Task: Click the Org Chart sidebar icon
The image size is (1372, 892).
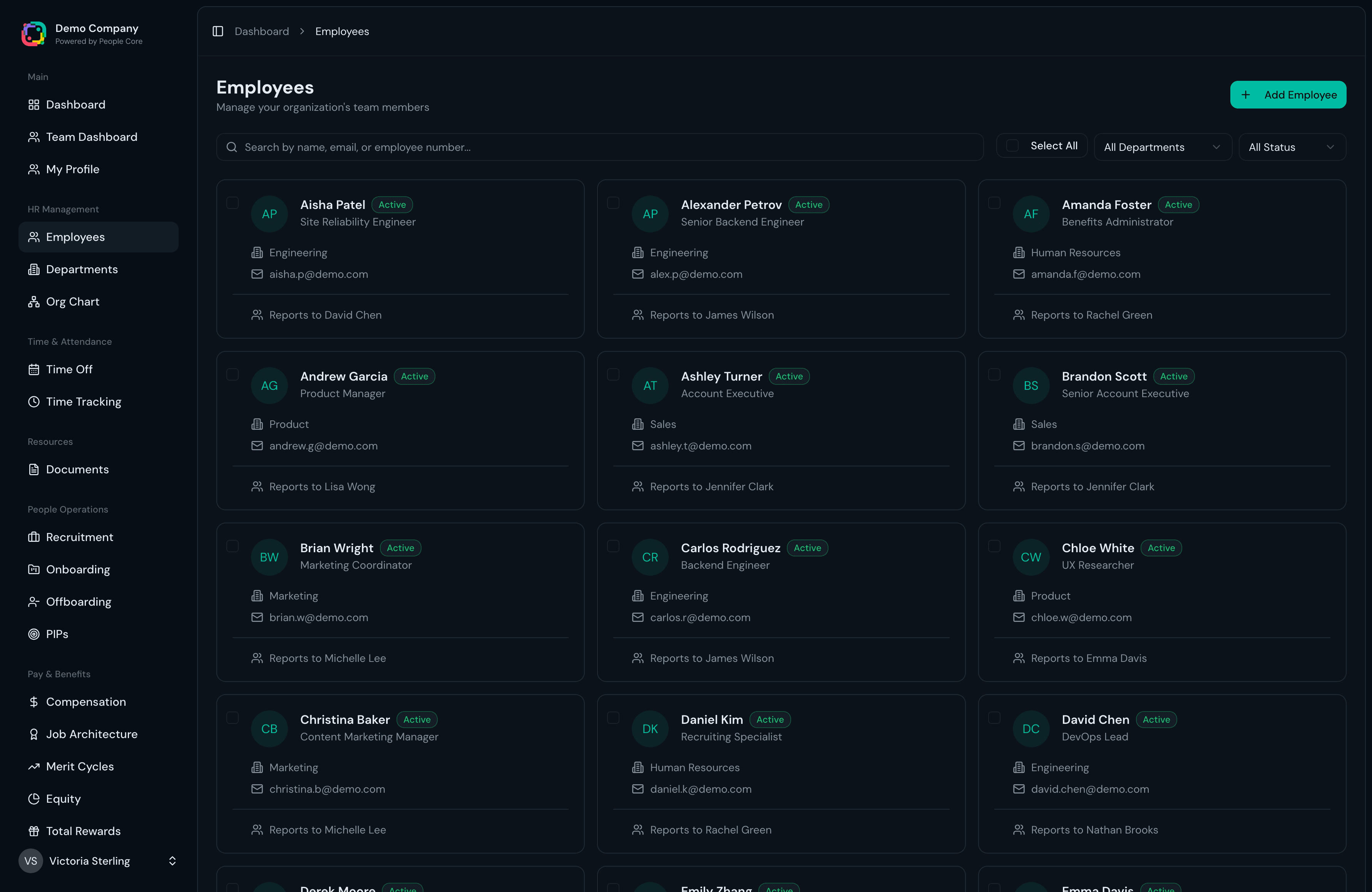Action: (34, 302)
